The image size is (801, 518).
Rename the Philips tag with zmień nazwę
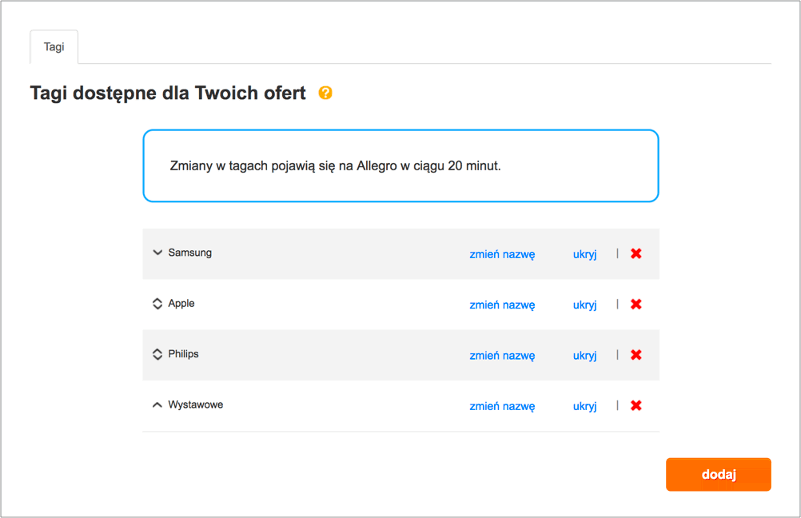[502, 355]
